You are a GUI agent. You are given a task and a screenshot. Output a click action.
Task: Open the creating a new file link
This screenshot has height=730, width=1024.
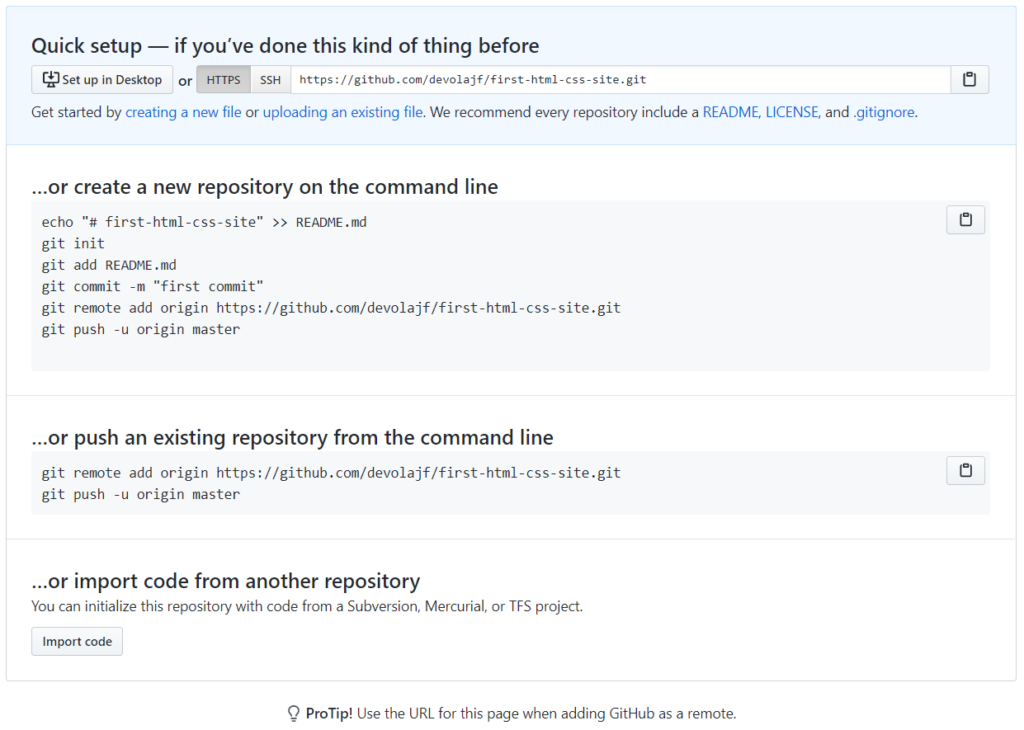coord(183,112)
